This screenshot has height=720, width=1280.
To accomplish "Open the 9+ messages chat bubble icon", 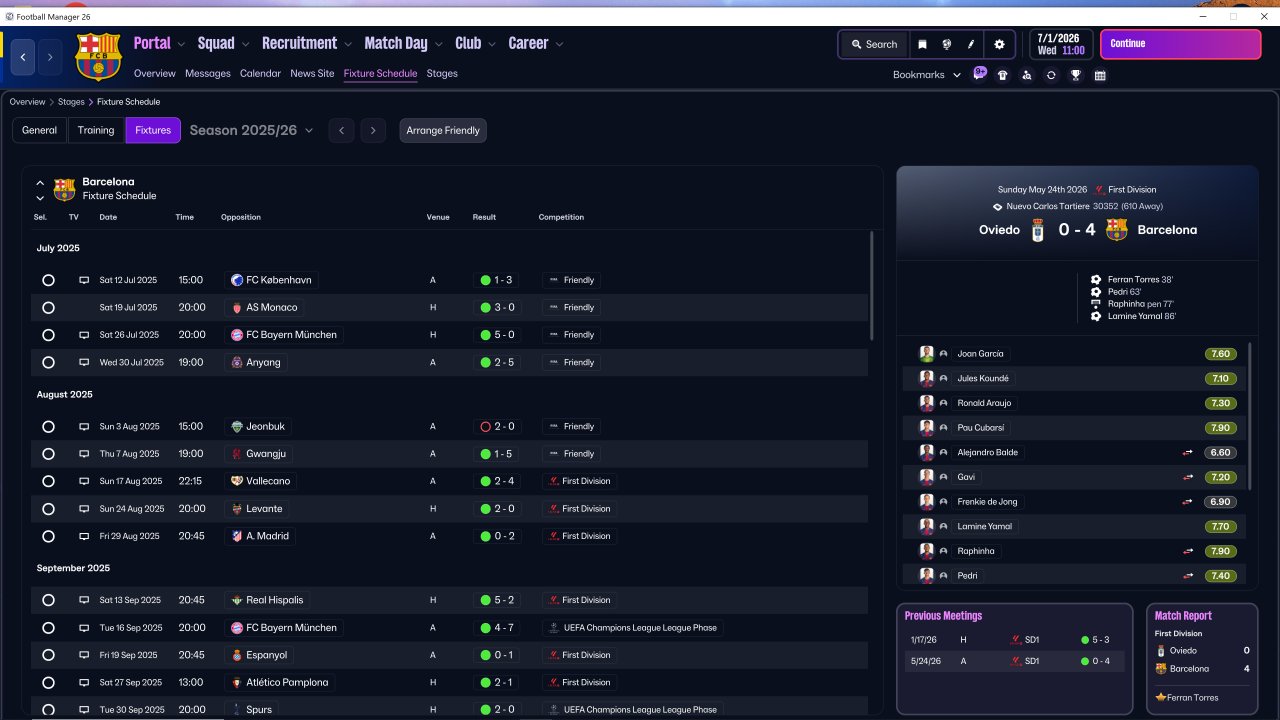I will 980,74.
